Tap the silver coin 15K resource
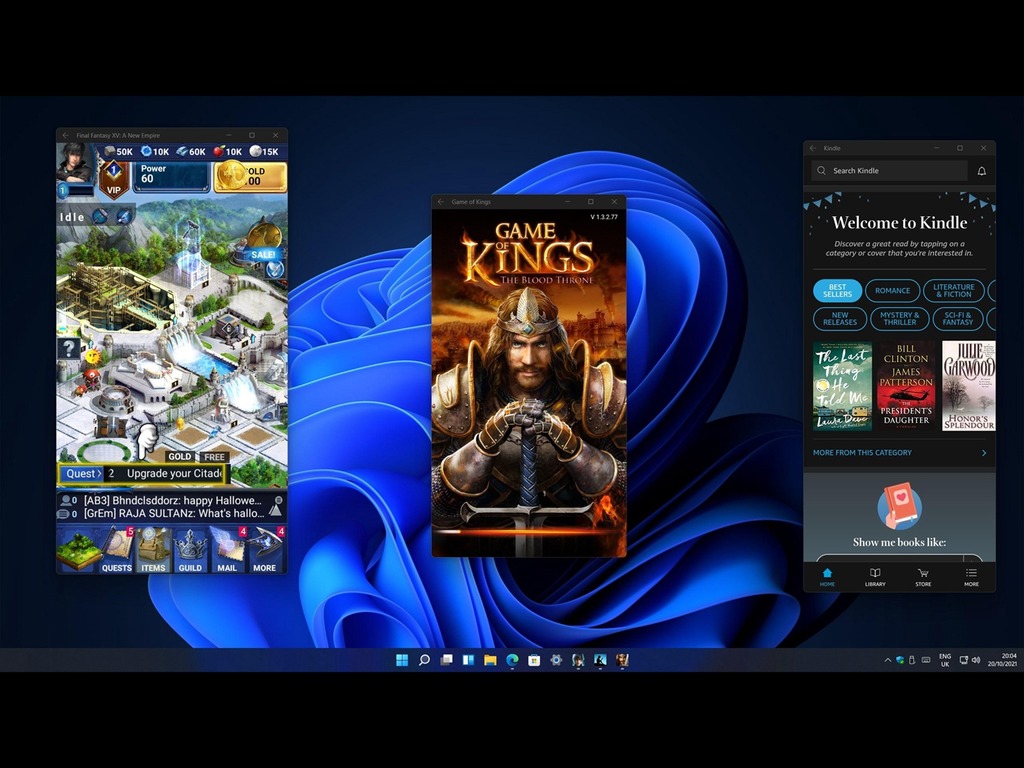This screenshot has width=1024, height=768. tap(264, 152)
